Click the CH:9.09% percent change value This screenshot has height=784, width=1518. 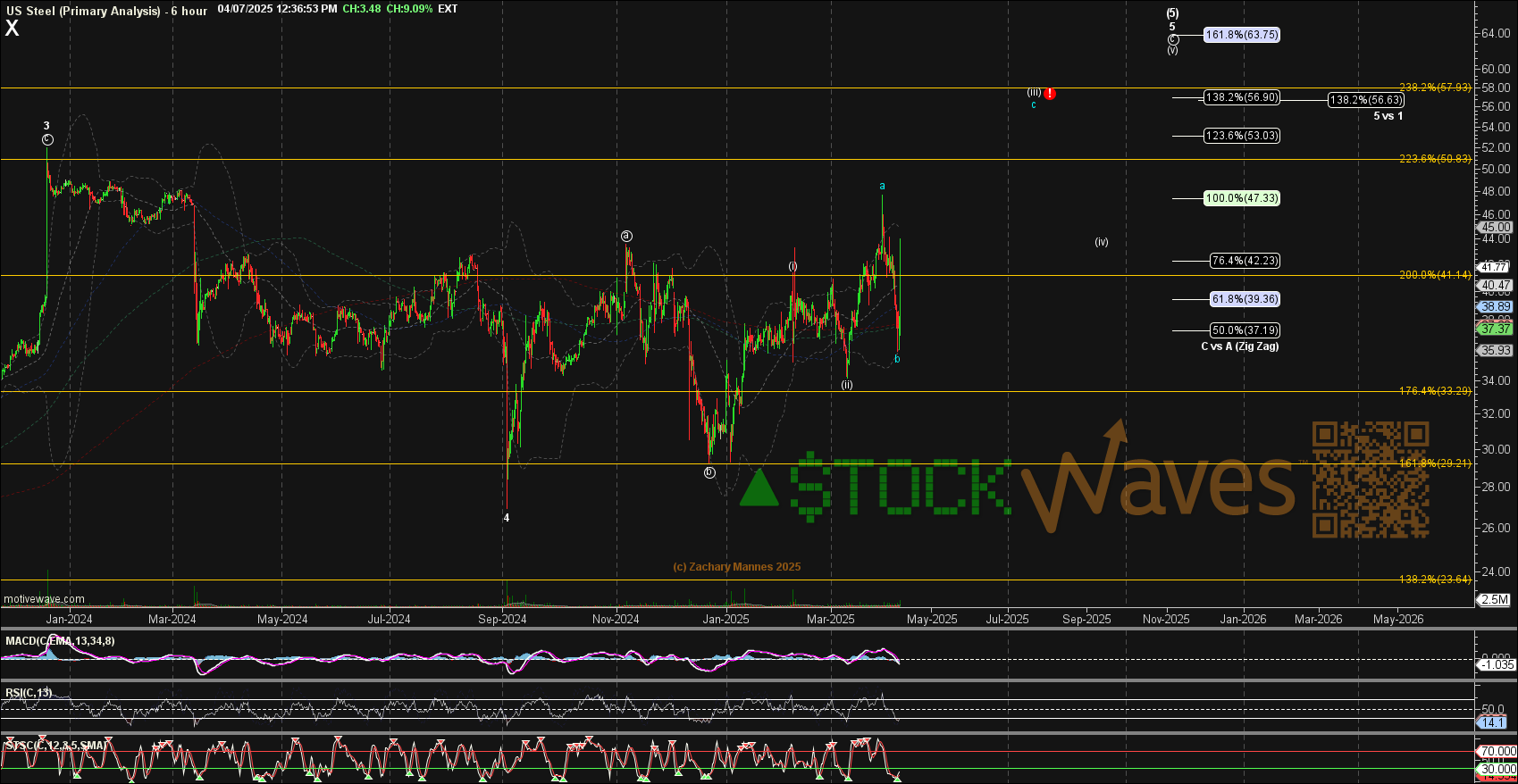410,9
